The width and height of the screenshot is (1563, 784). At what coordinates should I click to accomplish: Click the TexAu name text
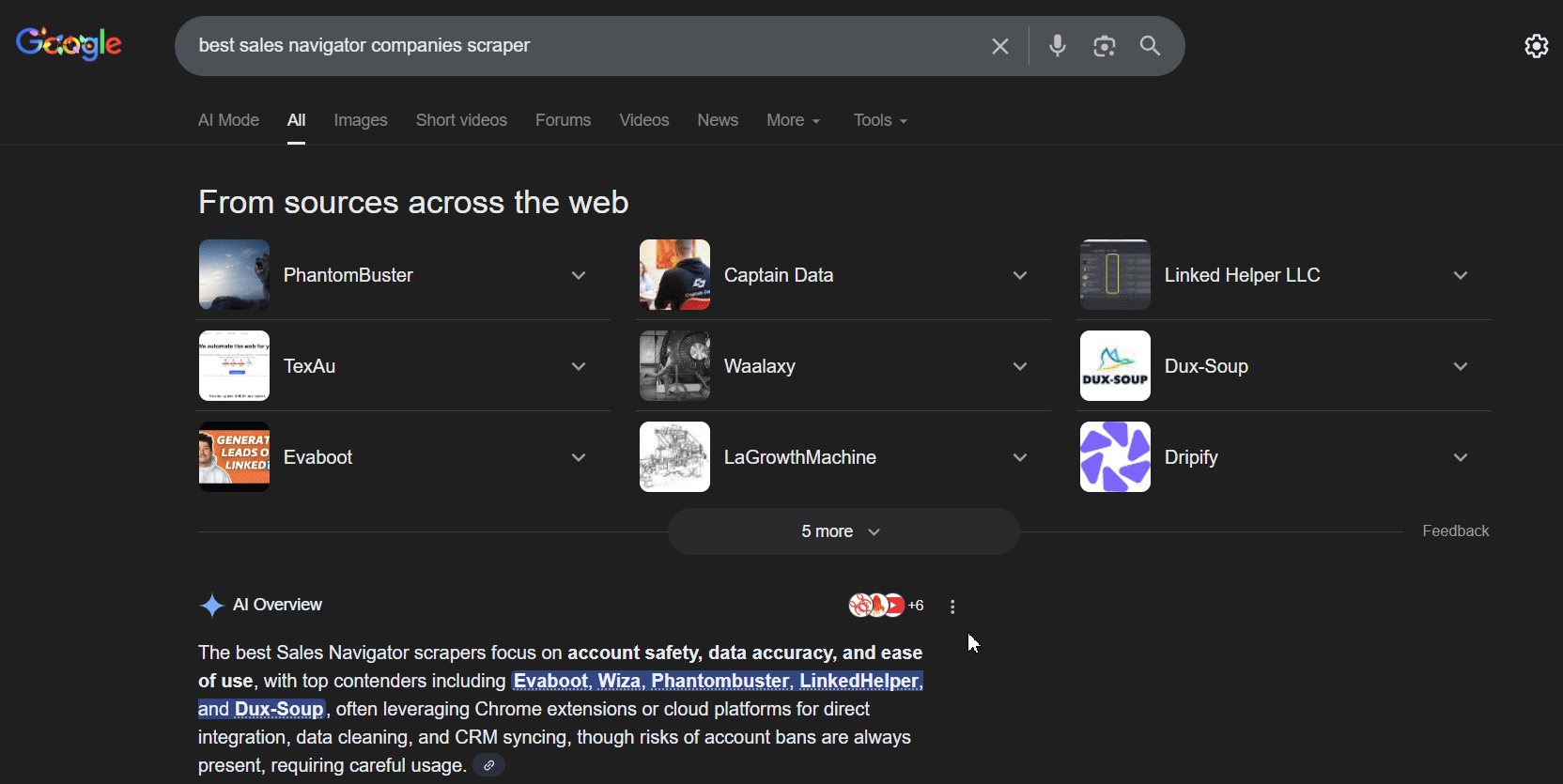[x=309, y=366]
